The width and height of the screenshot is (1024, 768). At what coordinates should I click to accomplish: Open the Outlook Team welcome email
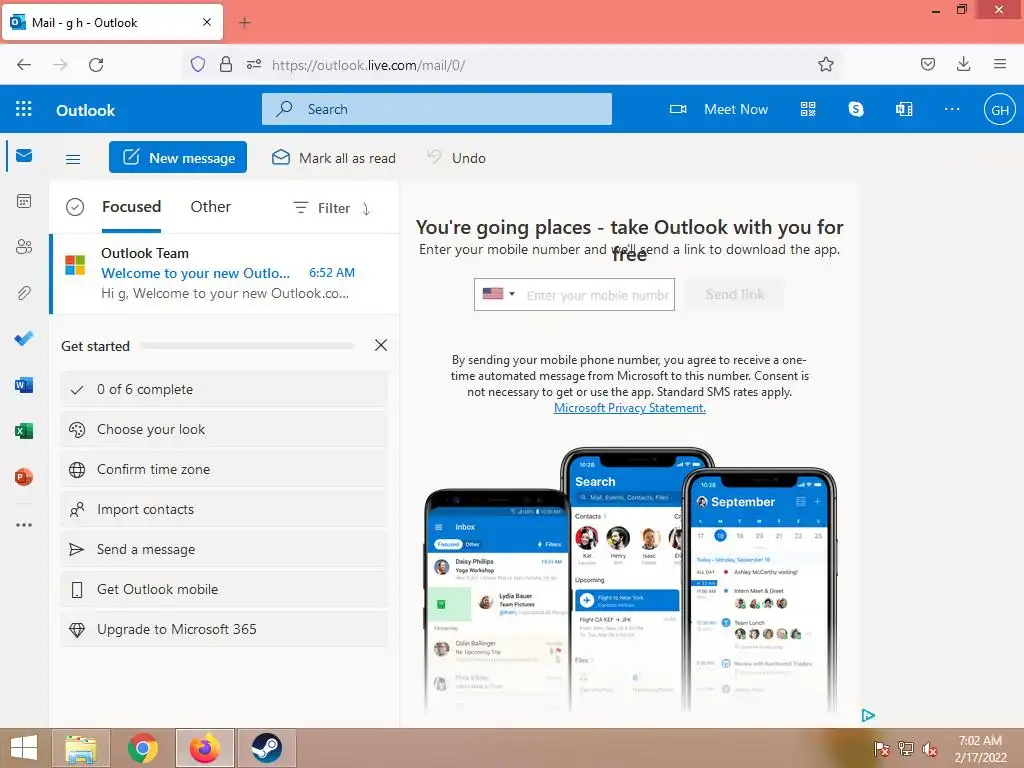(x=224, y=274)
